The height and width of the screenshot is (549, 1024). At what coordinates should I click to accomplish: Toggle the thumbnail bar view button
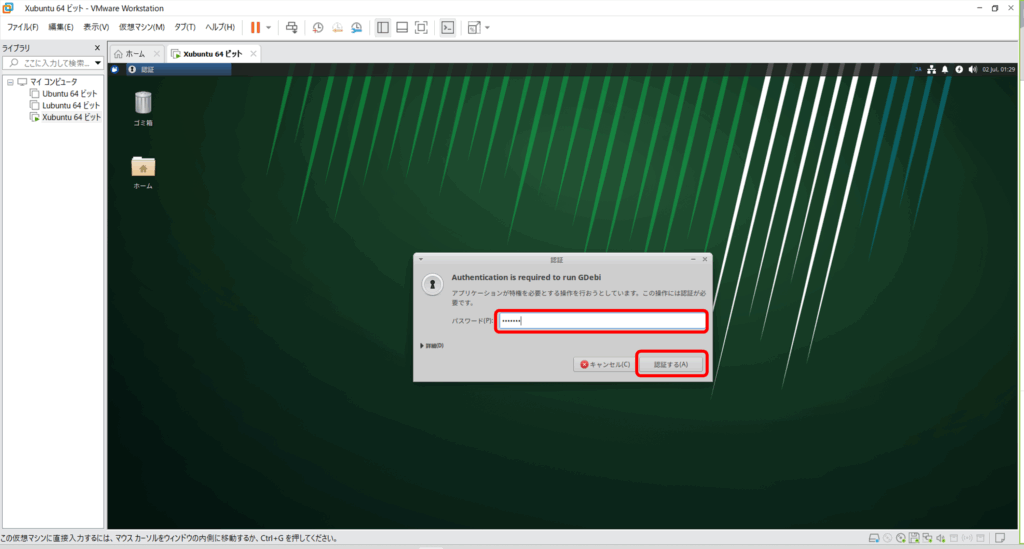401,27
